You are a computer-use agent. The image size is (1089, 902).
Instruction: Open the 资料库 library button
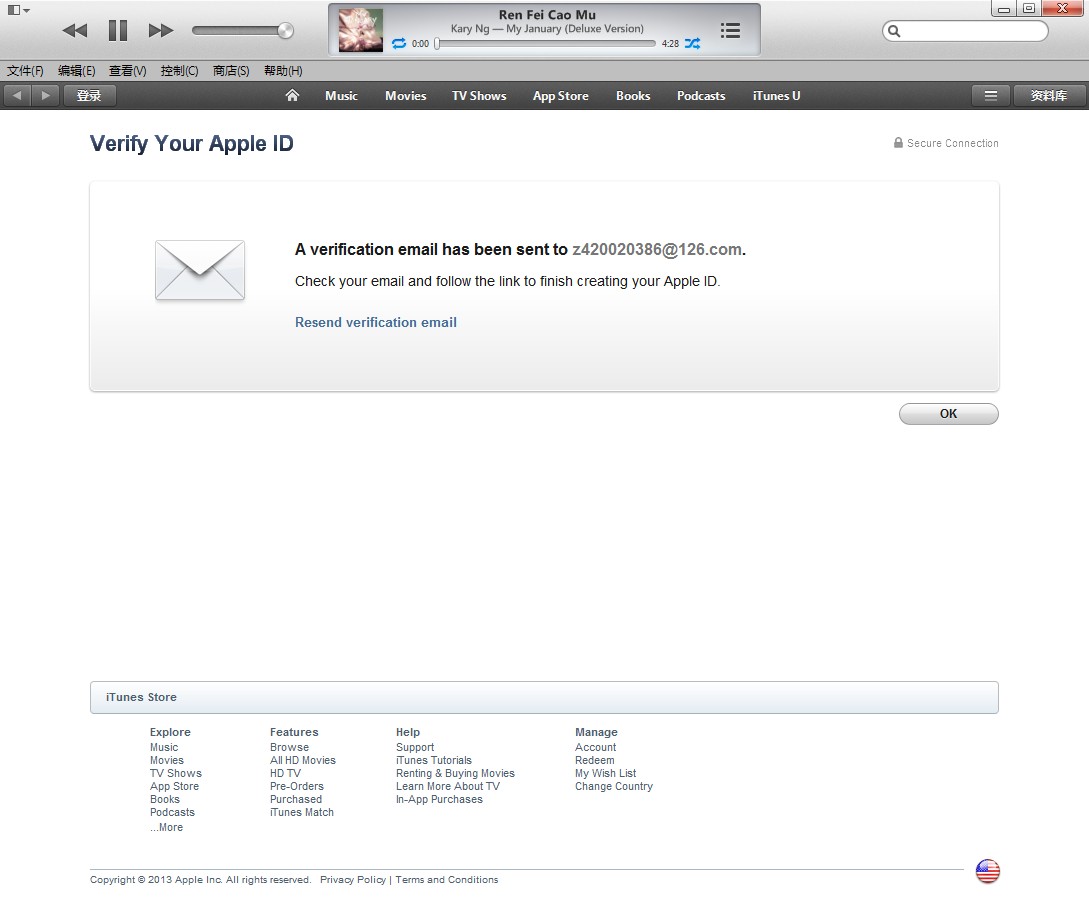coord(1049,96)
